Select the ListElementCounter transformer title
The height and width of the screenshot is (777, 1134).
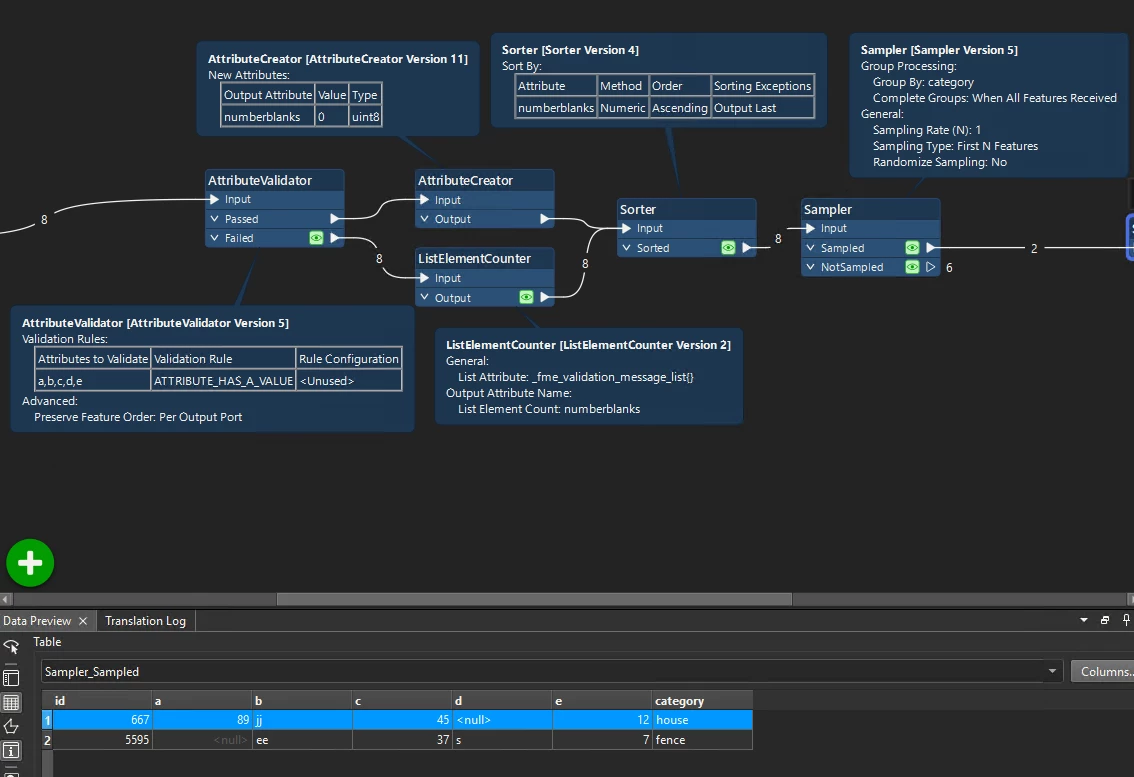474,258
